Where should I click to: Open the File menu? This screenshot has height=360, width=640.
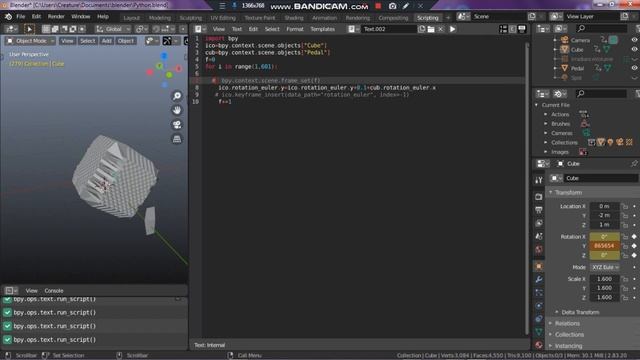[20, 17]
